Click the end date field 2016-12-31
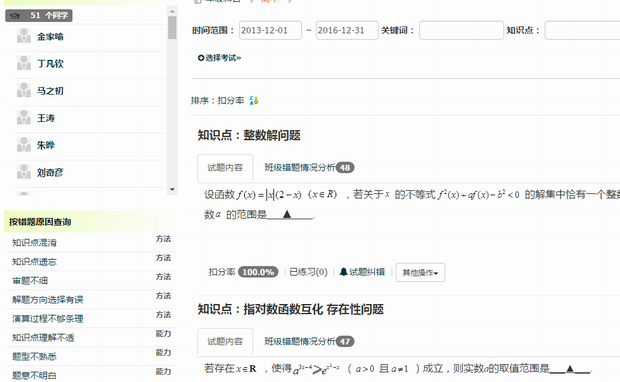The height and width of the screenshot is (382, 620). pos(347,30)
